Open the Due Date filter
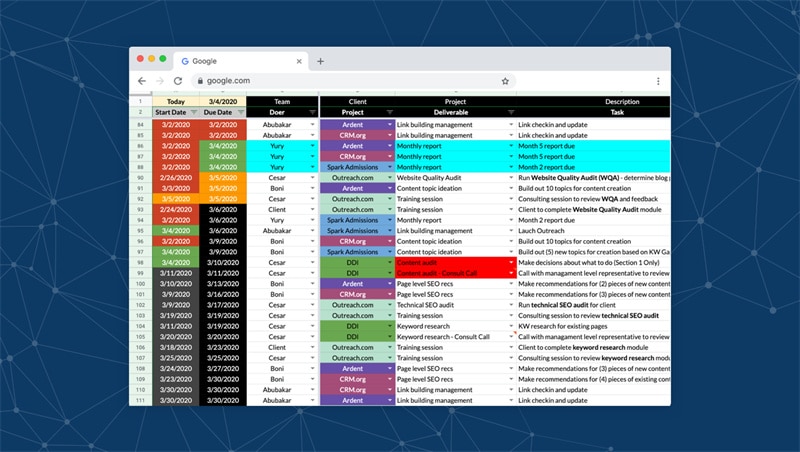 241,112
